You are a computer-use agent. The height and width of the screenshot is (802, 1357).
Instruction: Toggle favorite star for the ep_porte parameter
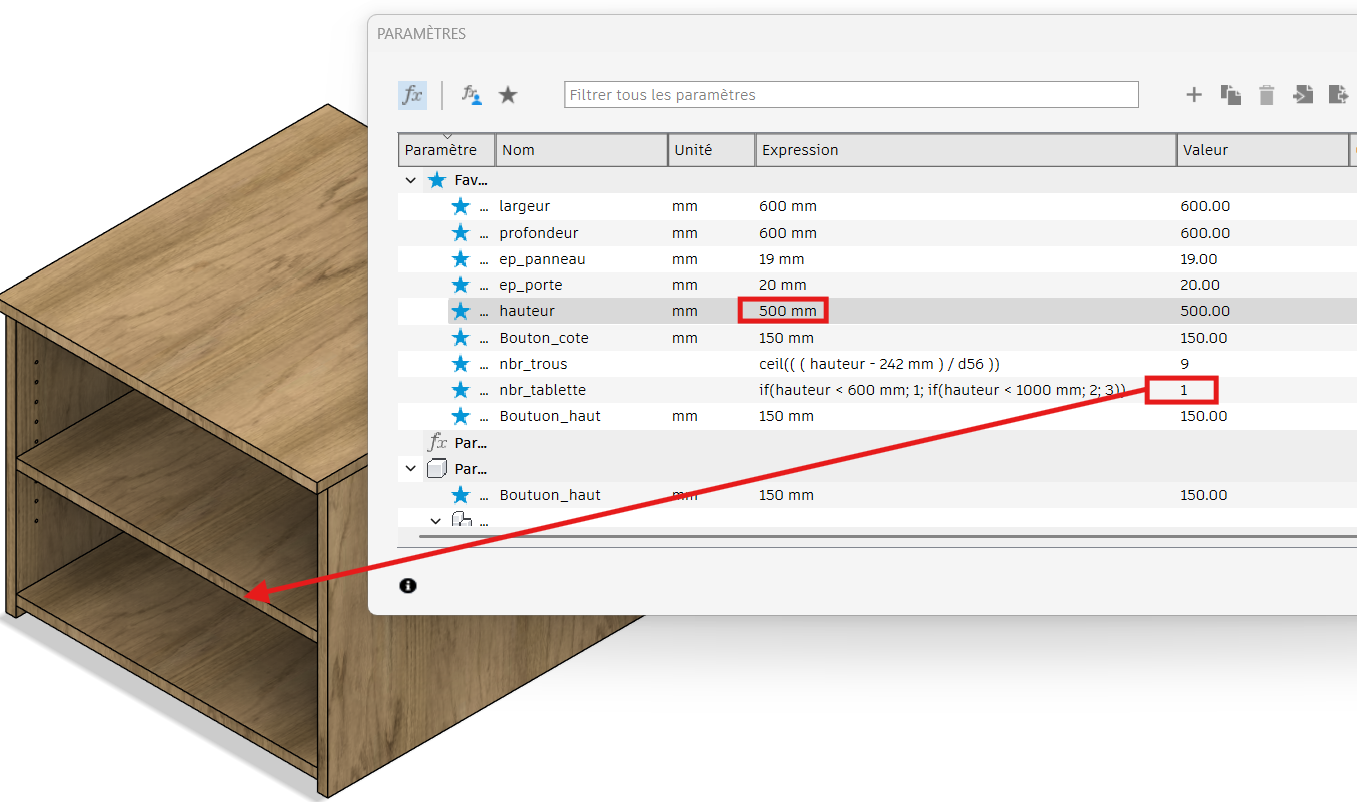point(460,285)
